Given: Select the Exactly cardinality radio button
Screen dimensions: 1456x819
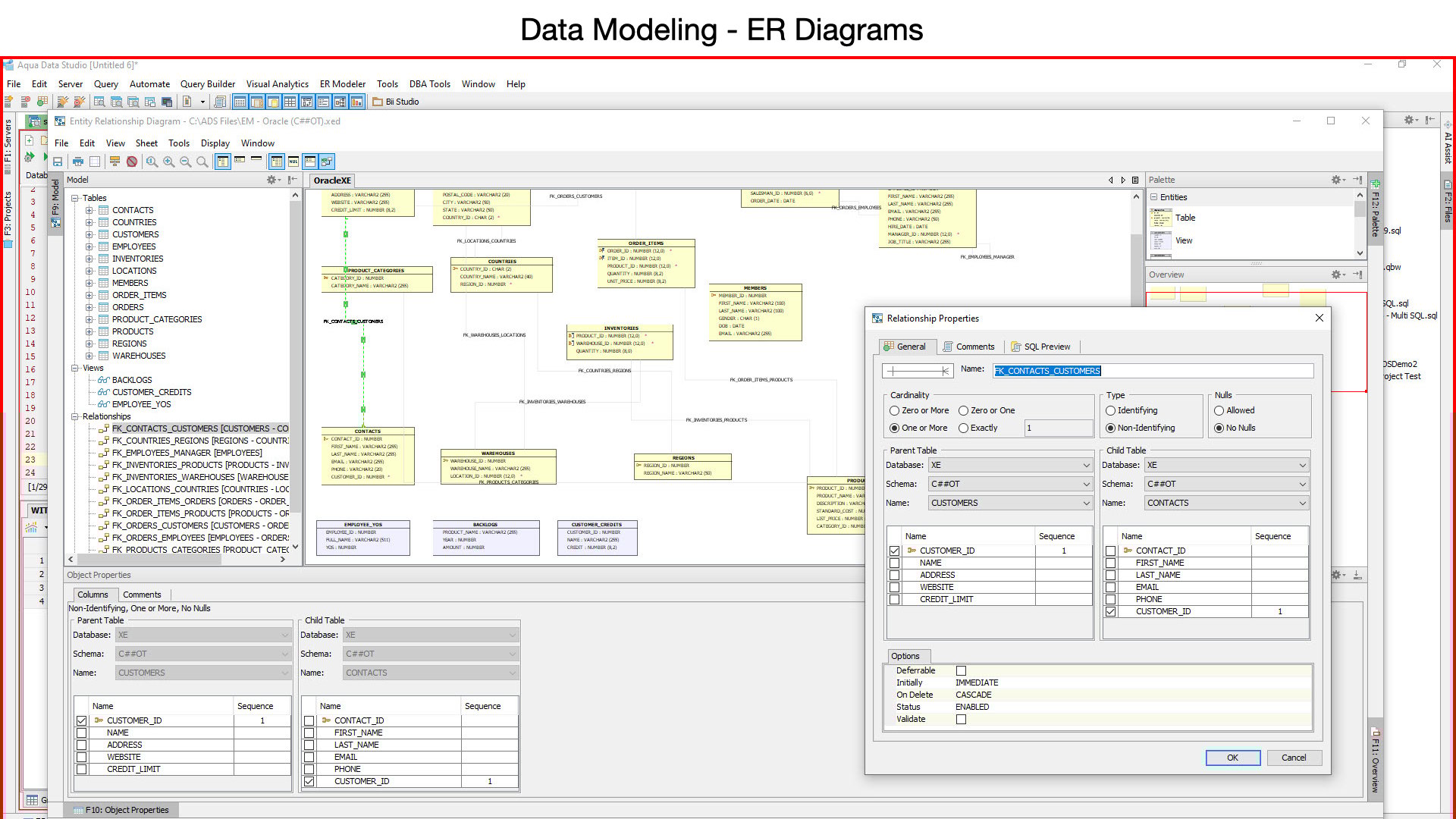Looking at the screenshot, I should click(x=963, y=428).
